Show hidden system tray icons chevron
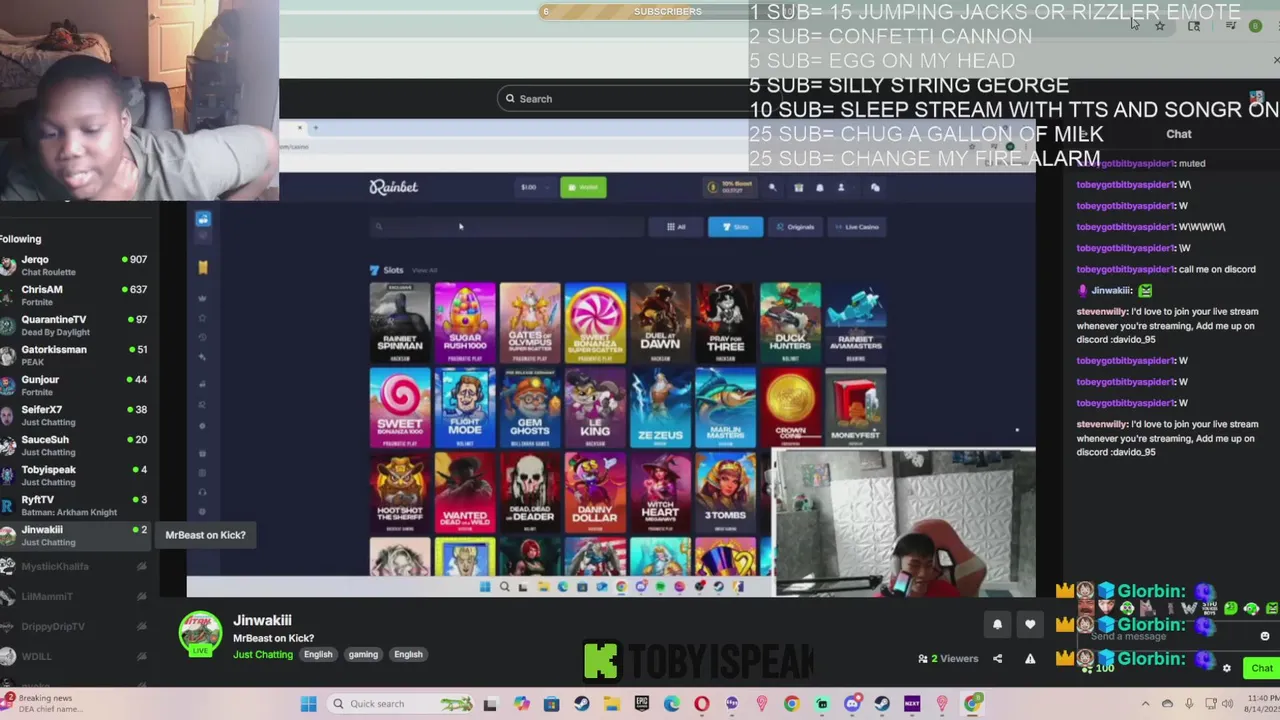 point(1146,704)
